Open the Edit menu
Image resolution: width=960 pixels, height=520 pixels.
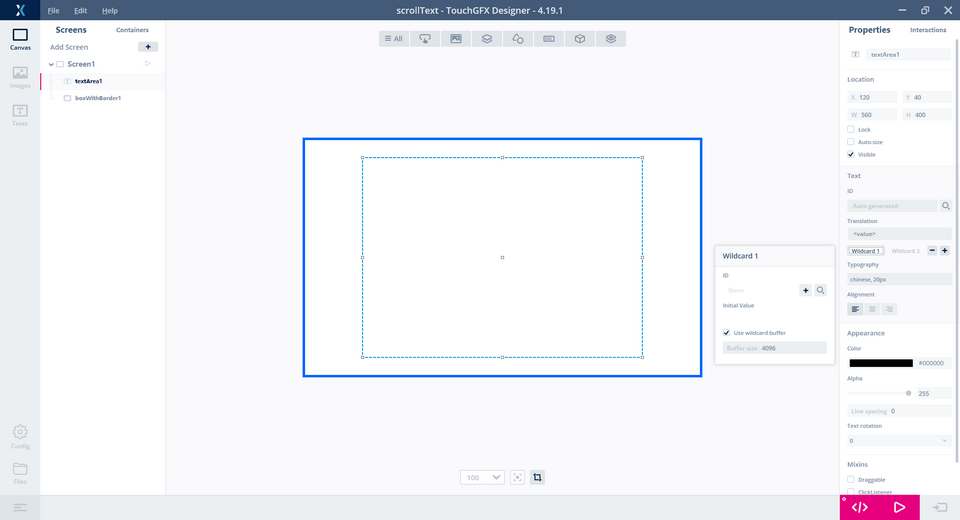pos(80,10)
